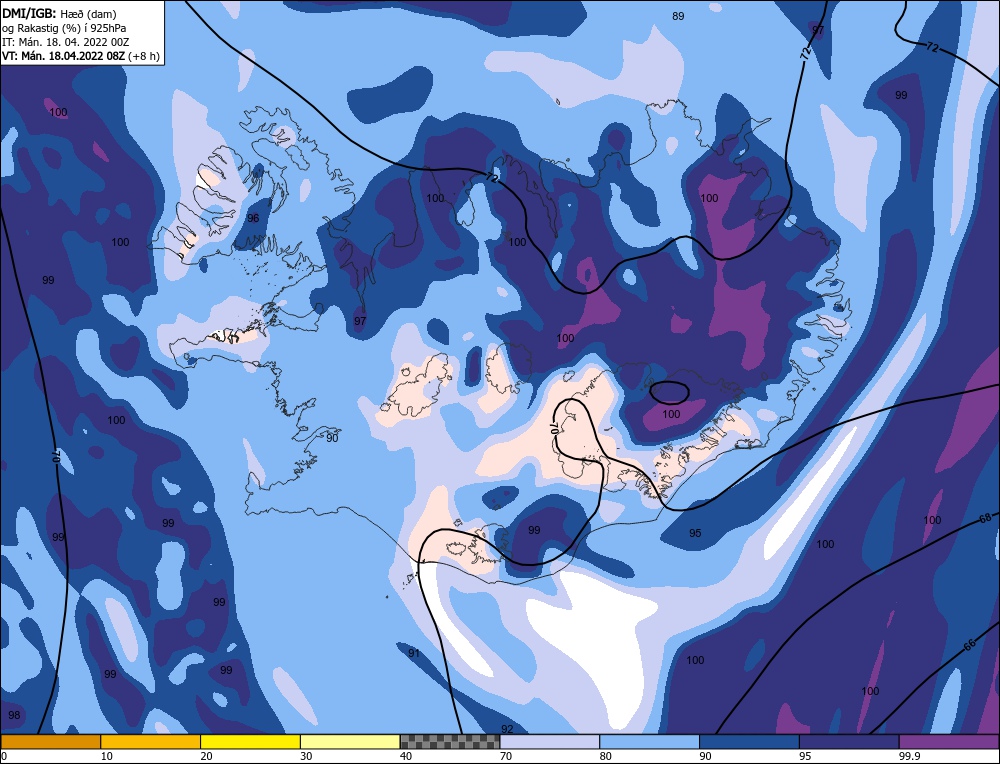The height and width of the screenshot is (764, 1000).
Task: Click the humidity value '92' on the map
Action: (507, 729)
